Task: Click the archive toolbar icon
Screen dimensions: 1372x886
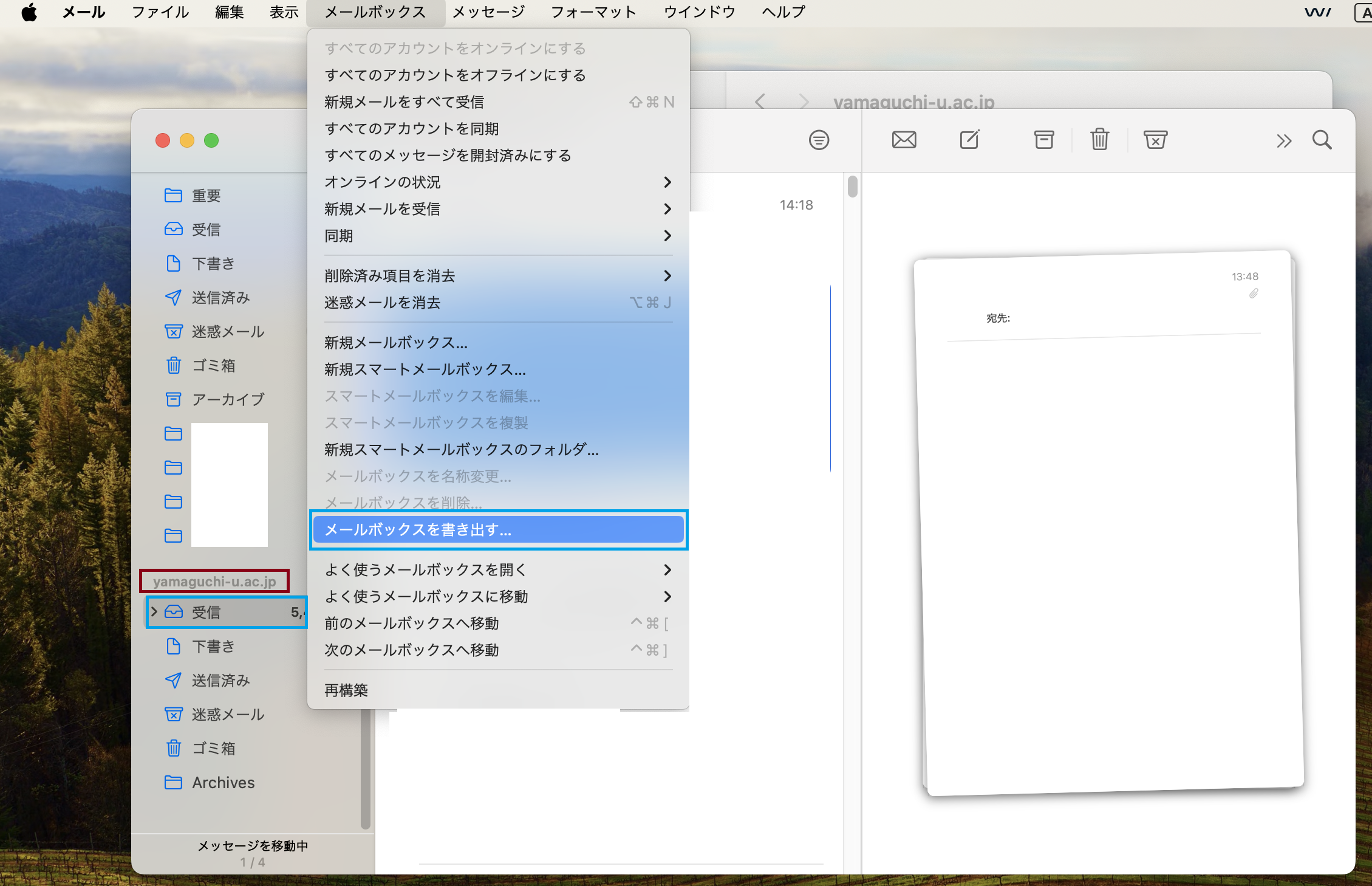Action: (x=1044, y=140)
